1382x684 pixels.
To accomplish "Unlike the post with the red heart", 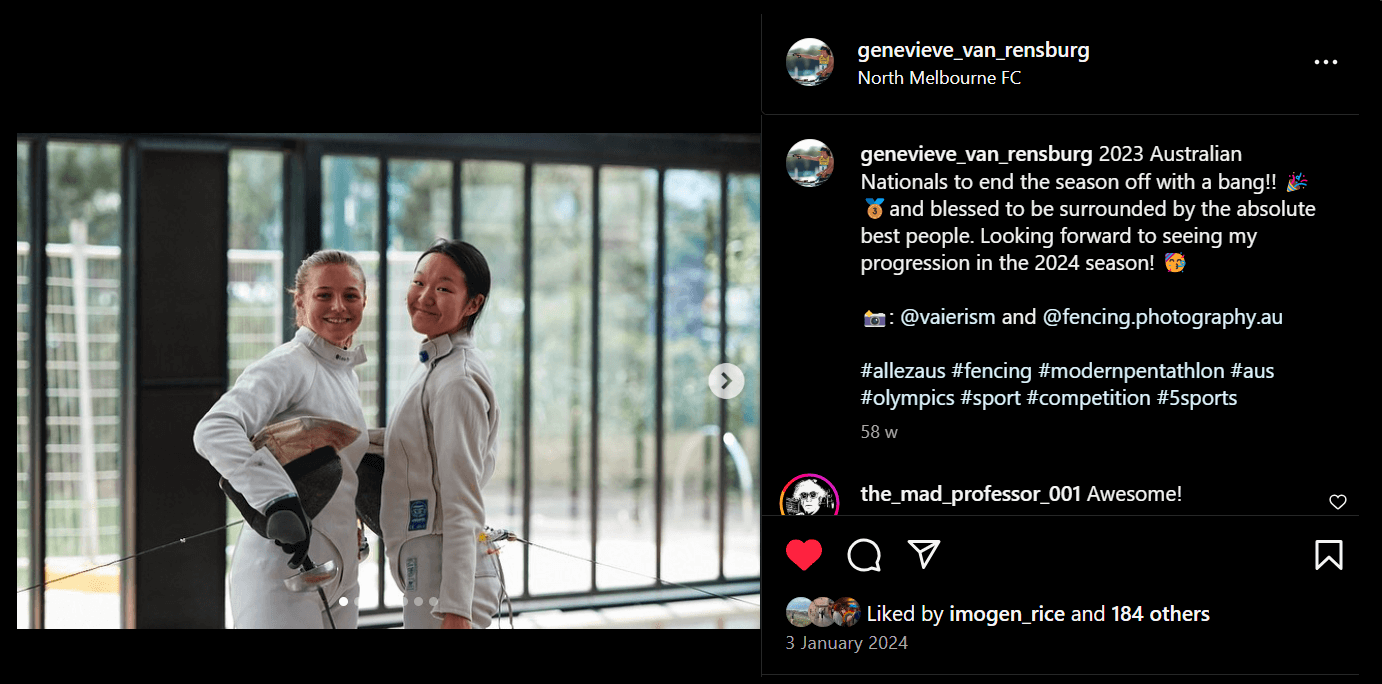I will tap(804, 555).
